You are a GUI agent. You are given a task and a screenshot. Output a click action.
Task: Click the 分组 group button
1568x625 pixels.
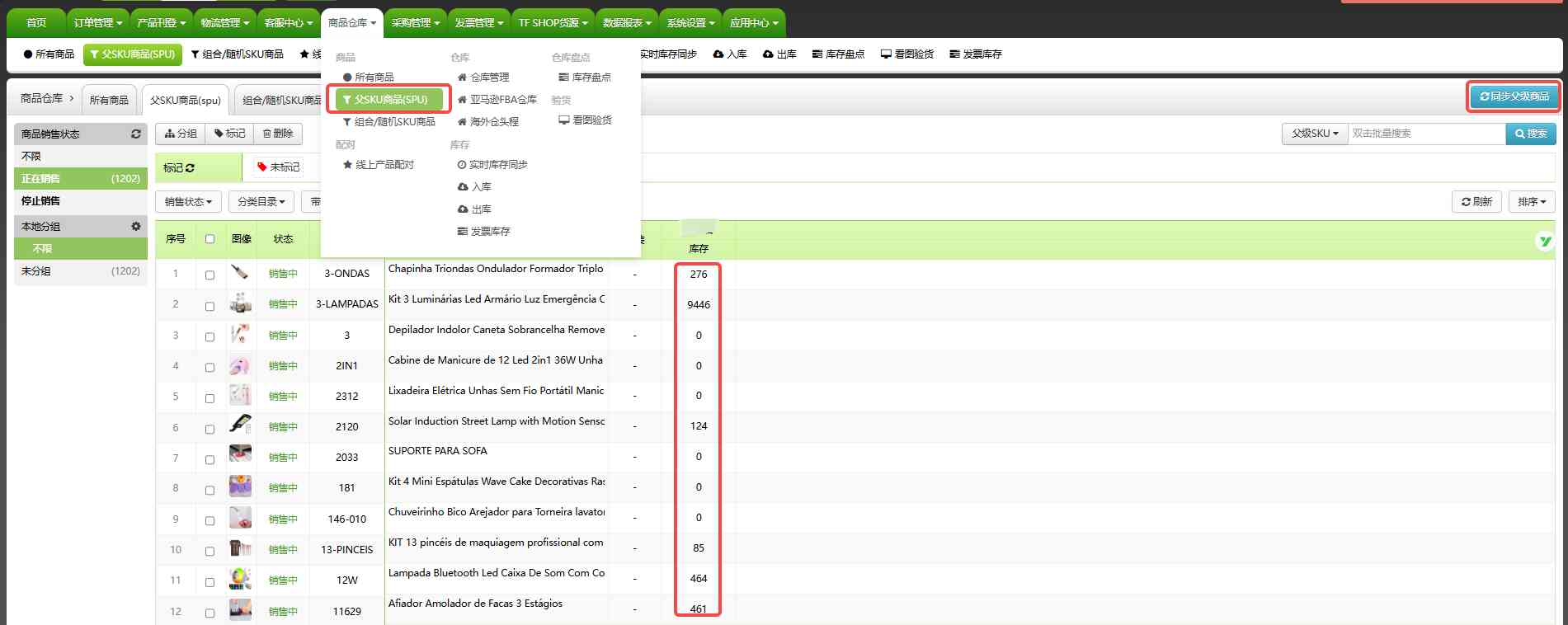[x=181, y=133]
